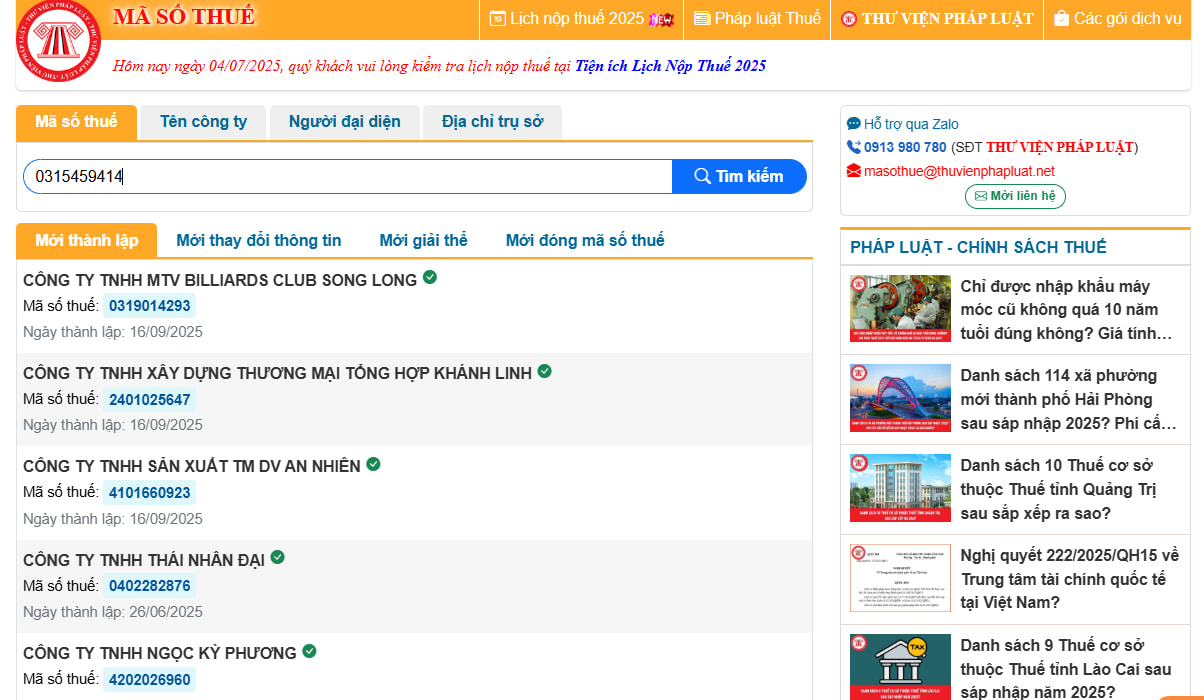
Task: Click the verified badge beside THÁI NHÂN ĐẠI
Action: click(x=278, y=557)
